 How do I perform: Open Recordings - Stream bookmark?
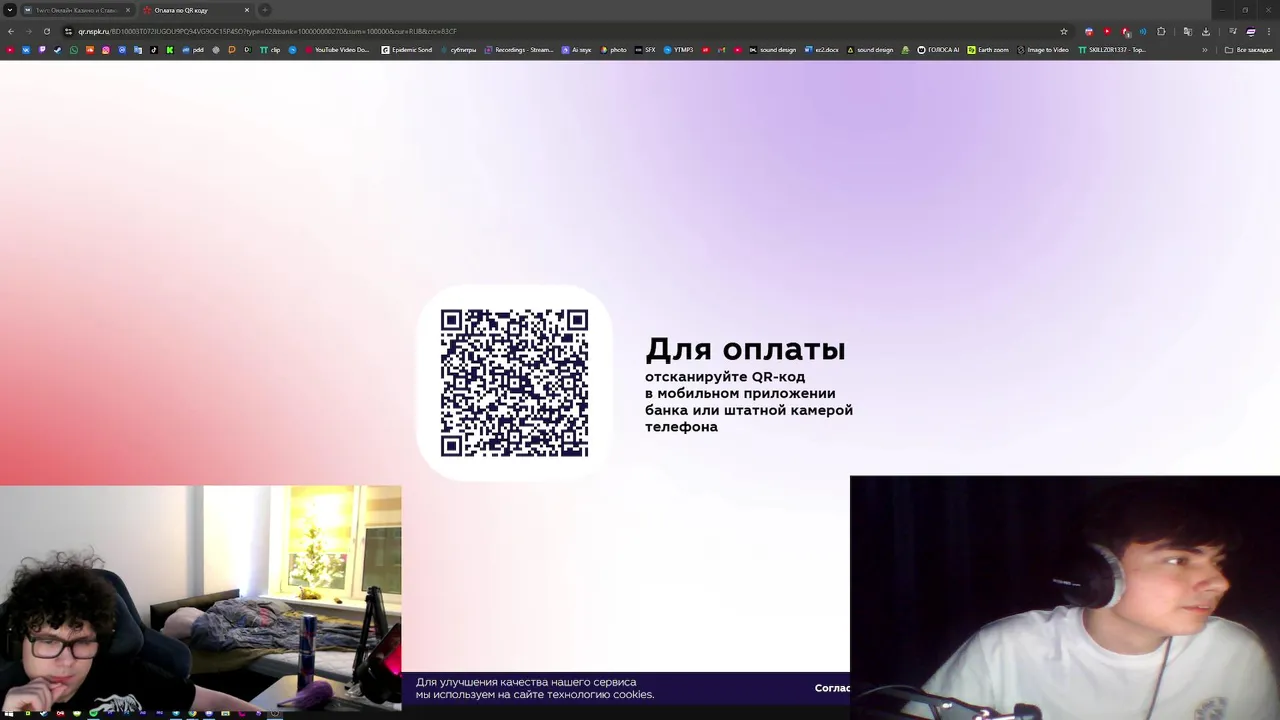(x=519, y=49)
